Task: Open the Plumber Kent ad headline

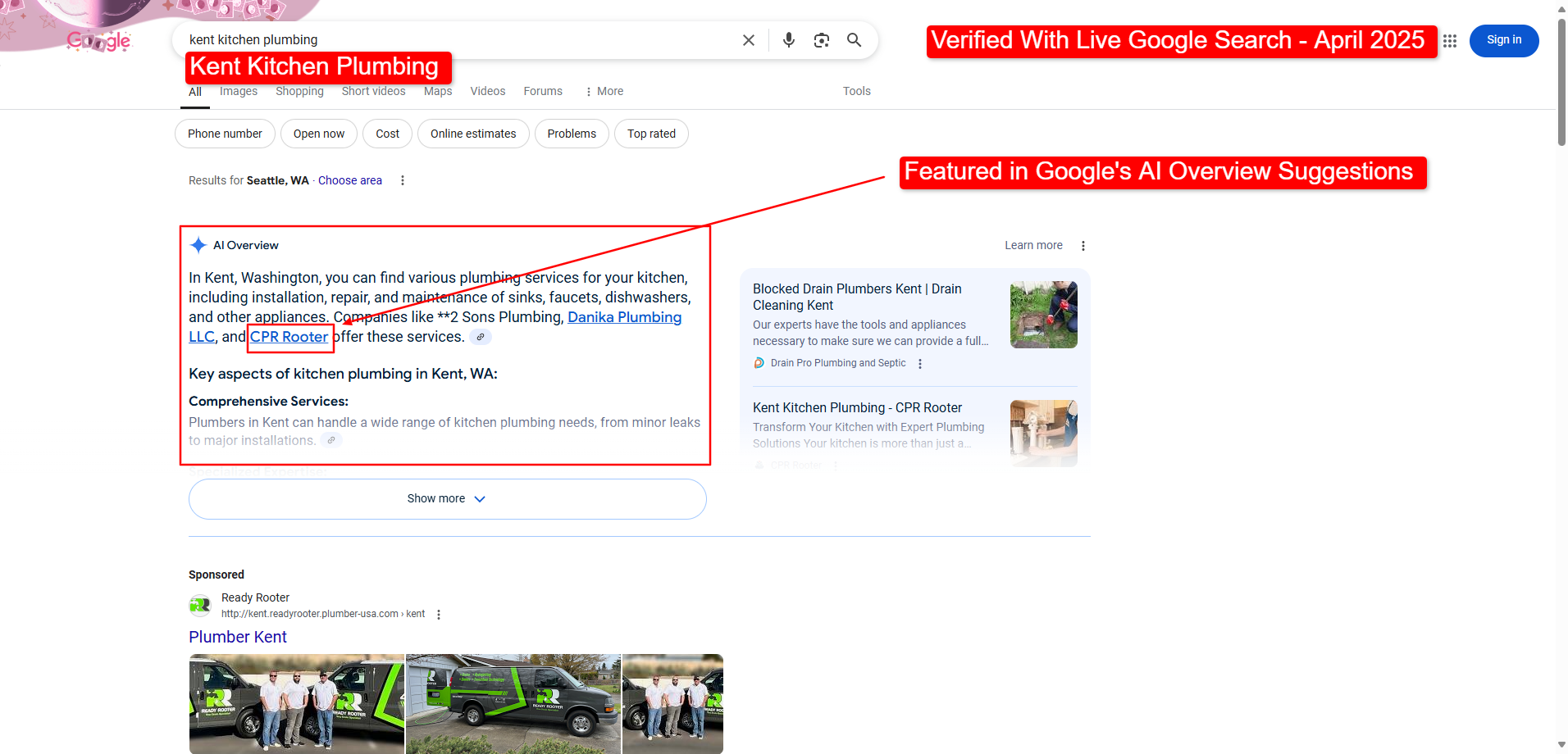Action: click(x=237, y=637)
